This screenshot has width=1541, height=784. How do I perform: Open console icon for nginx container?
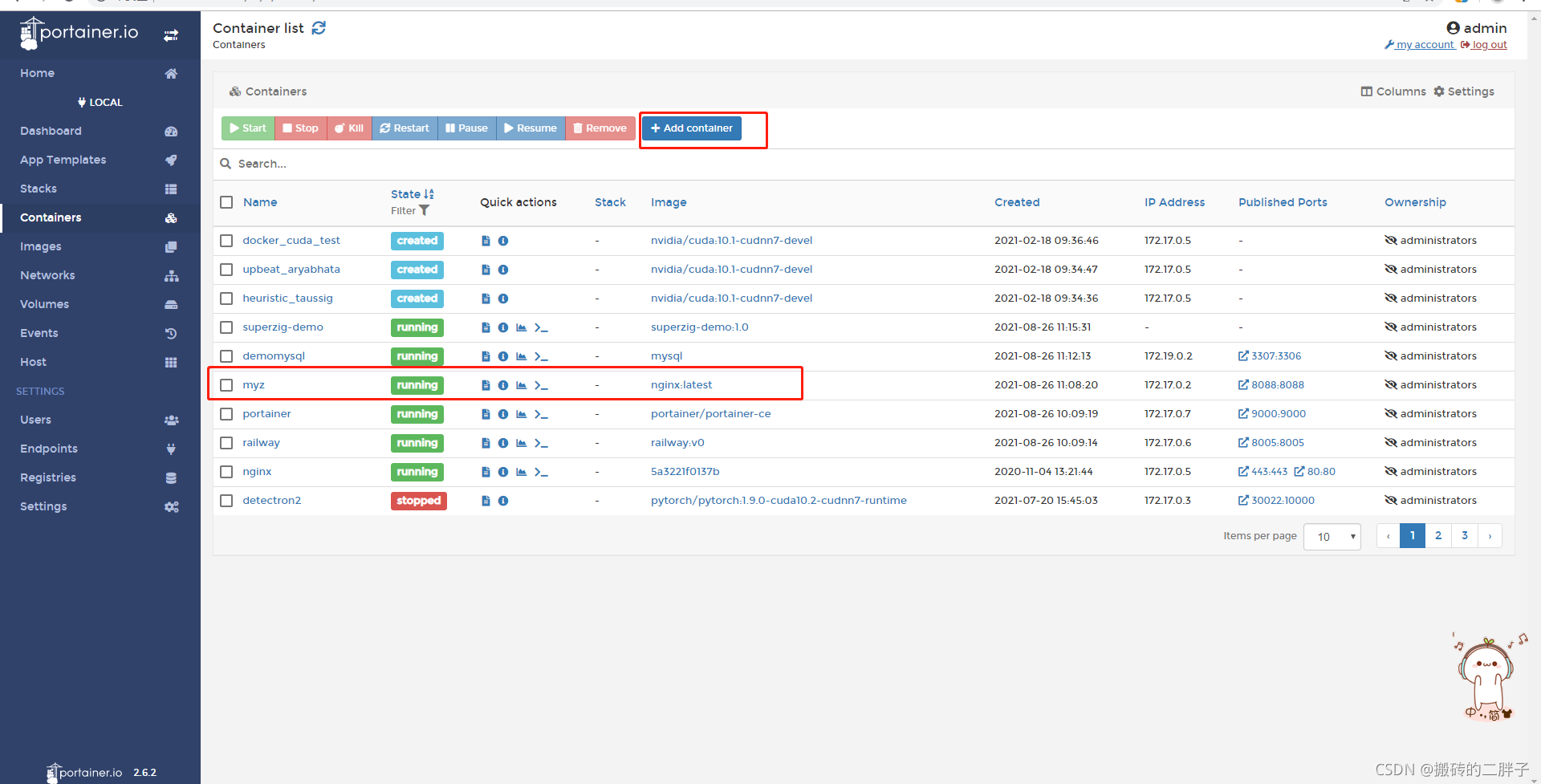[541, 472]
